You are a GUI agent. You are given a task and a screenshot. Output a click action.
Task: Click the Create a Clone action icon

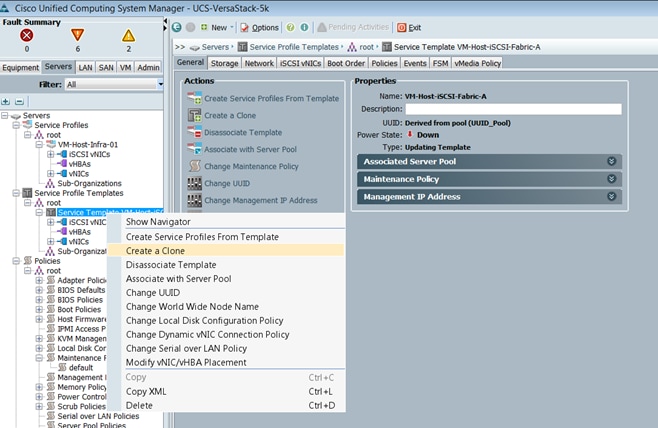point(194,115)
